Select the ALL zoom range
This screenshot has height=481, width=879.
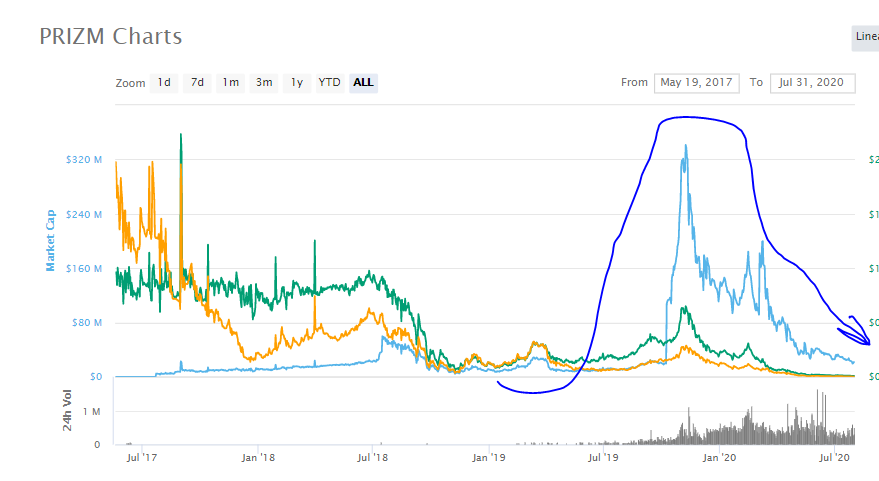point(363,83)
